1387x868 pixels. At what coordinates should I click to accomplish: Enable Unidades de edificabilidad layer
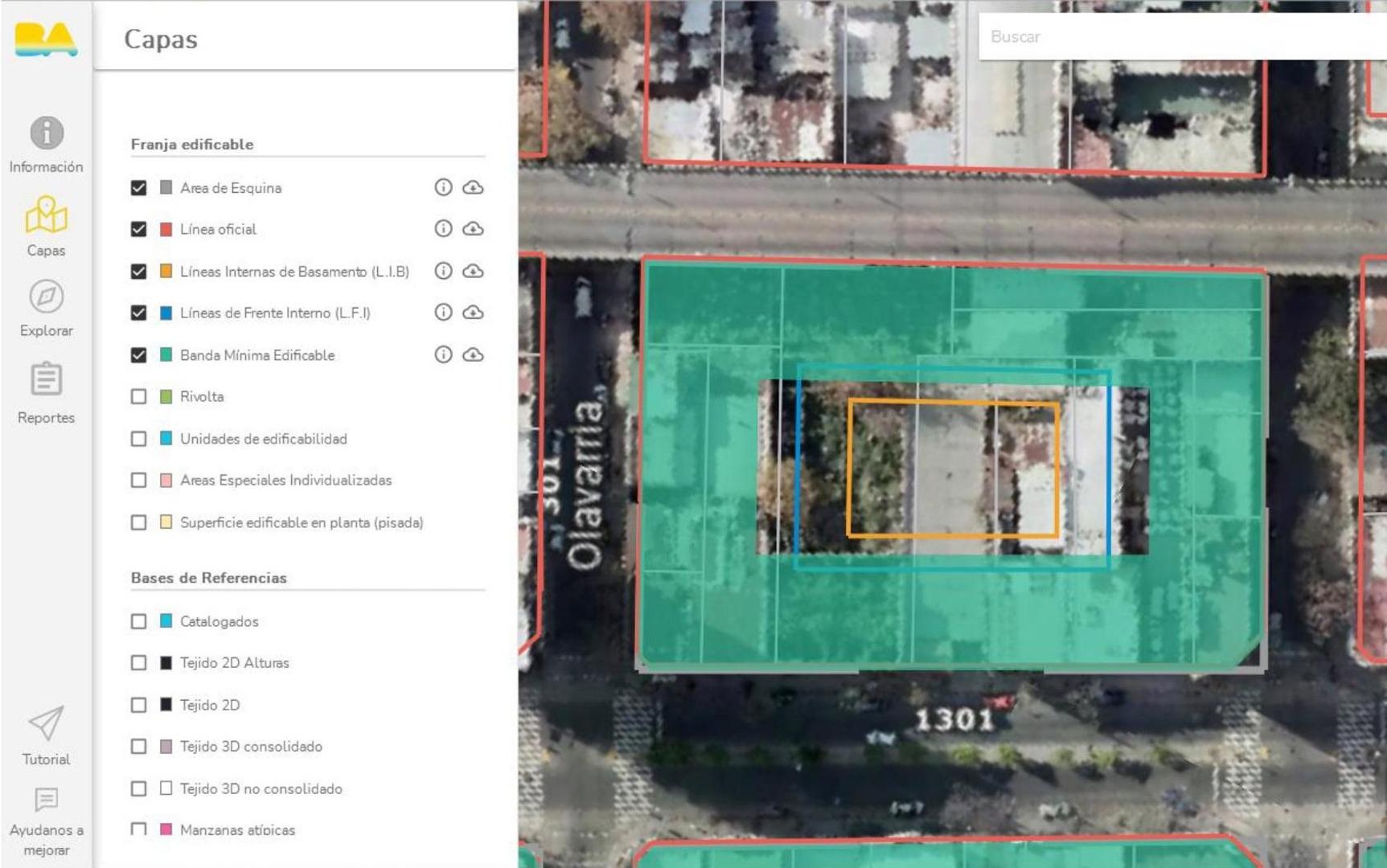click(139, 439)
